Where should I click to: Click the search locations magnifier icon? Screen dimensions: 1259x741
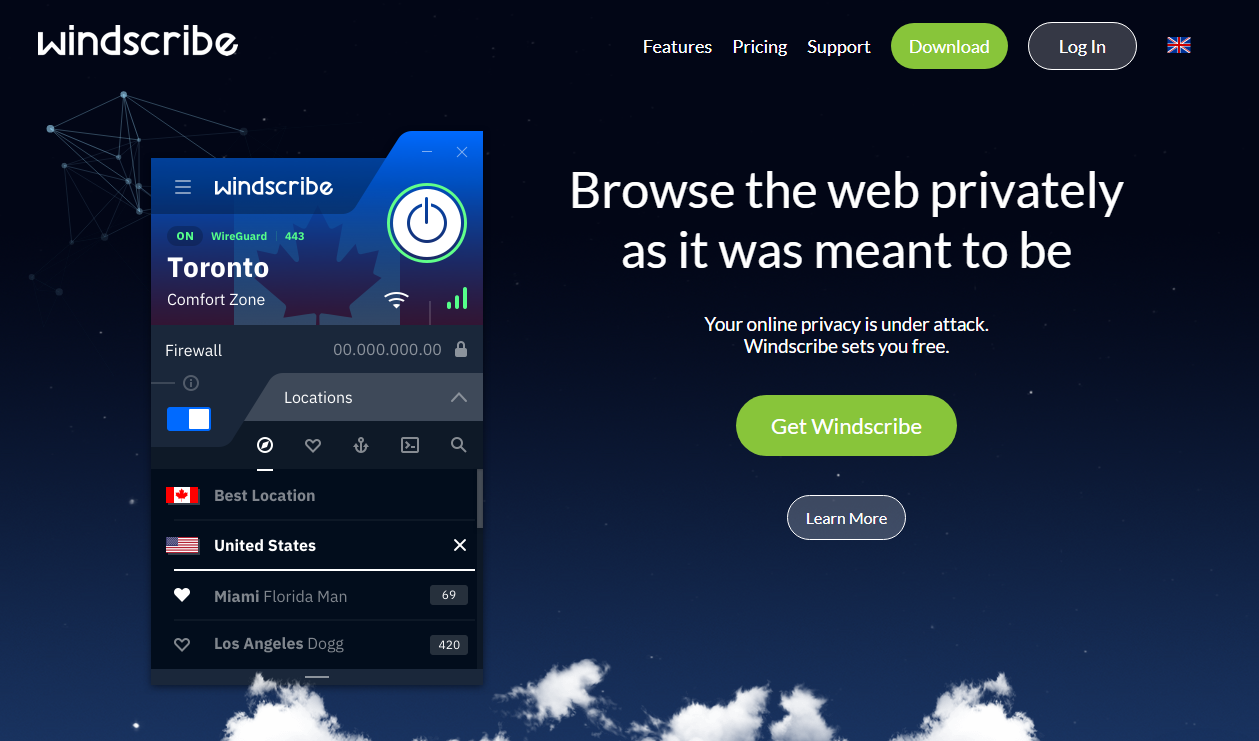(x=458, y=445)
